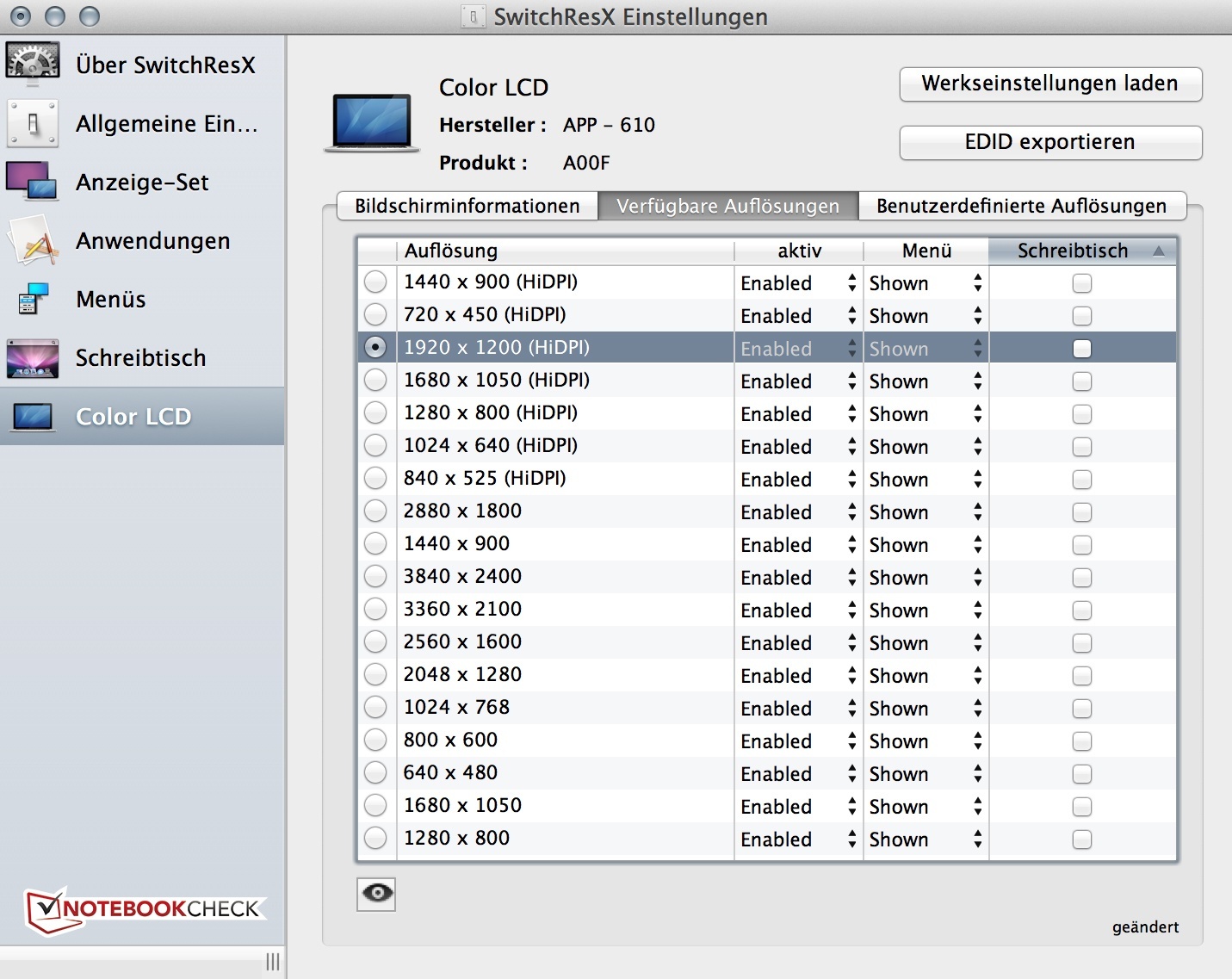Enable Schreibtisch checkbox for 2560 x 1600

click(1082, 643)
